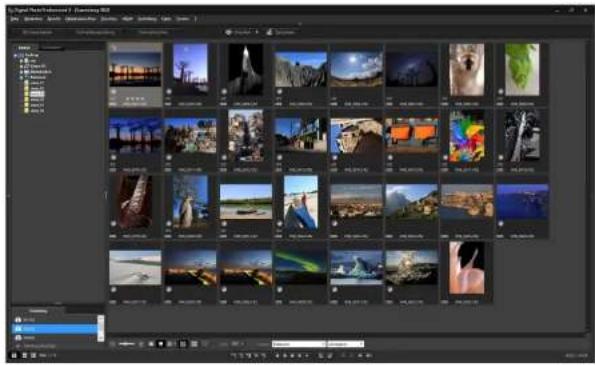This screenshot has width=595, height=365.
Task: Click the round badge under the rainbow paint thumbnail
Action: click(445, 157)
